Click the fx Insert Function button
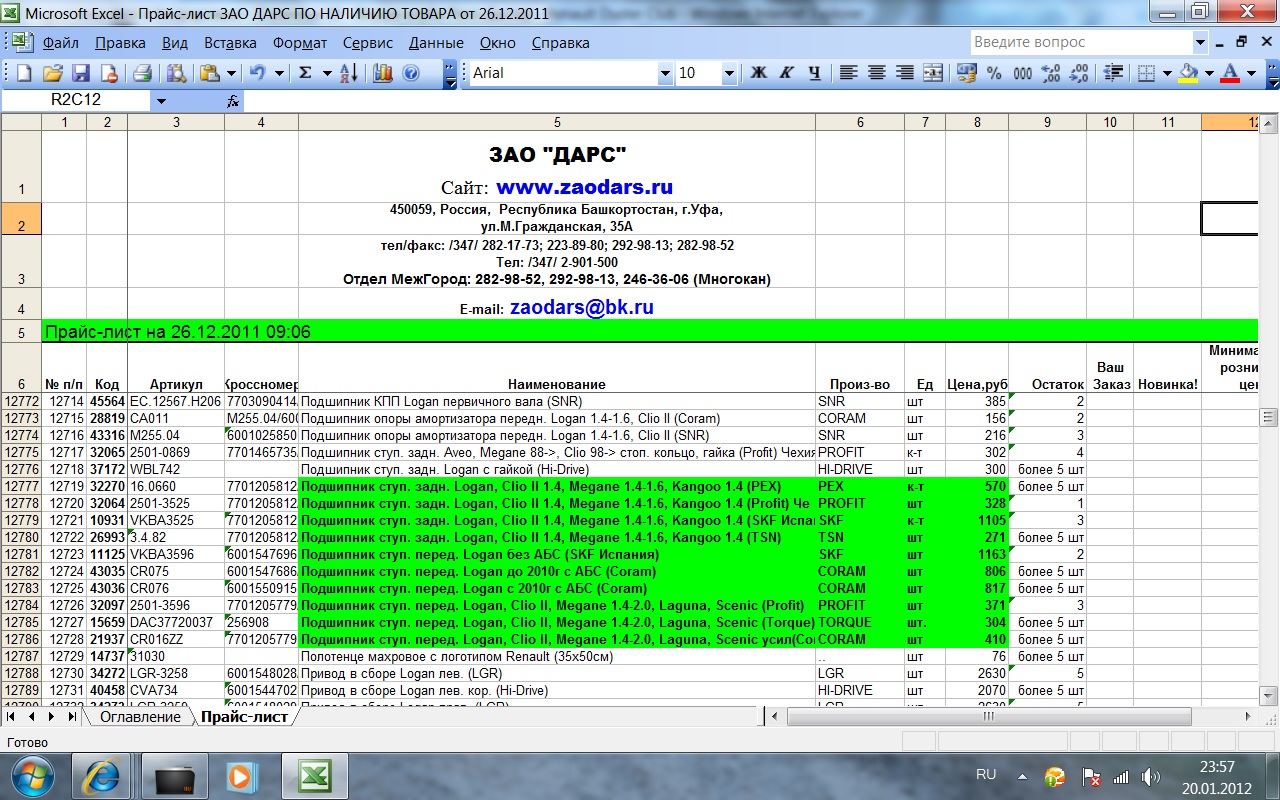Screen dimensions: 1280x800 pos(233,101)
